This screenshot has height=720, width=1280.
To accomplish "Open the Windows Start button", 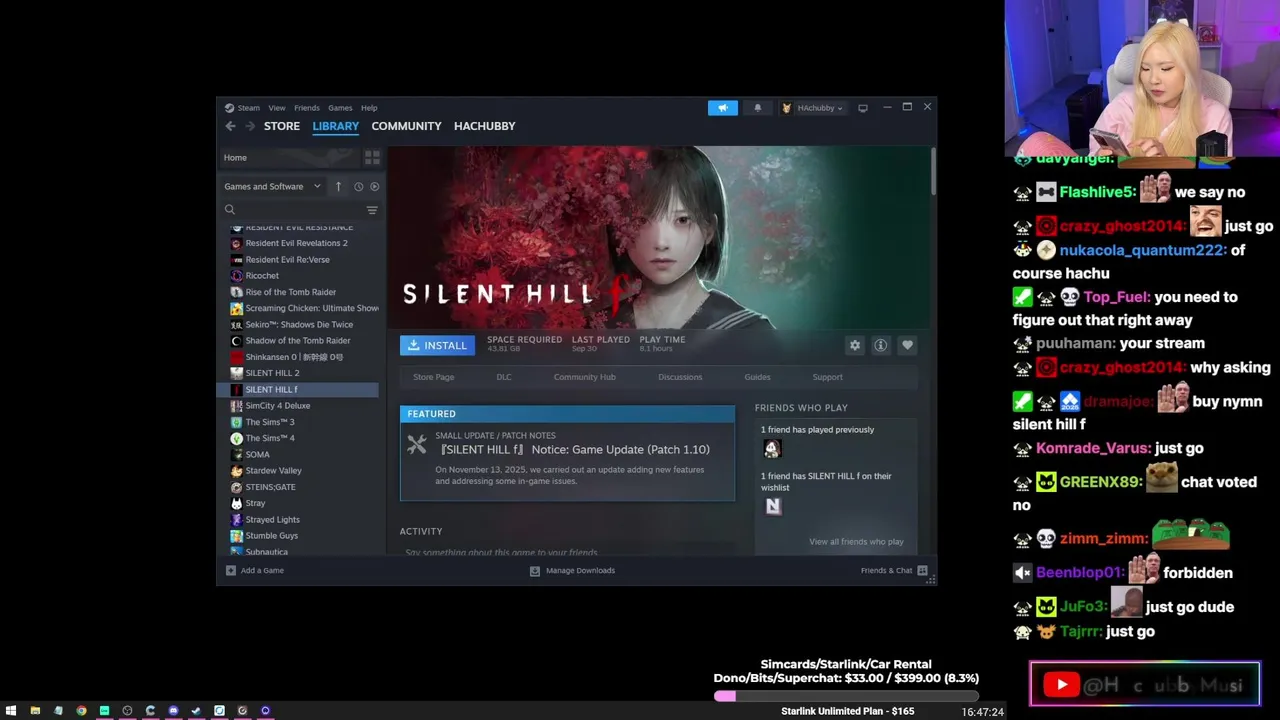I will pos(11,711).
